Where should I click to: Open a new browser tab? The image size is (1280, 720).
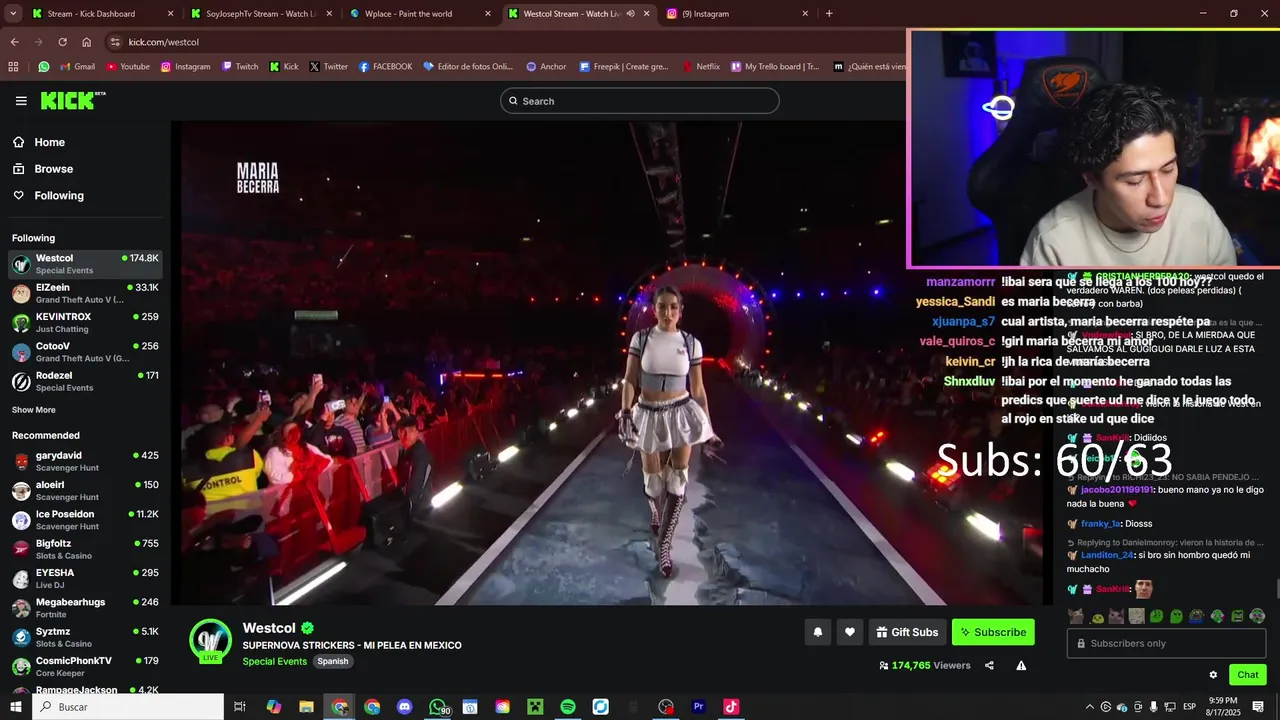pyautogui.click(x=829, y=14)
